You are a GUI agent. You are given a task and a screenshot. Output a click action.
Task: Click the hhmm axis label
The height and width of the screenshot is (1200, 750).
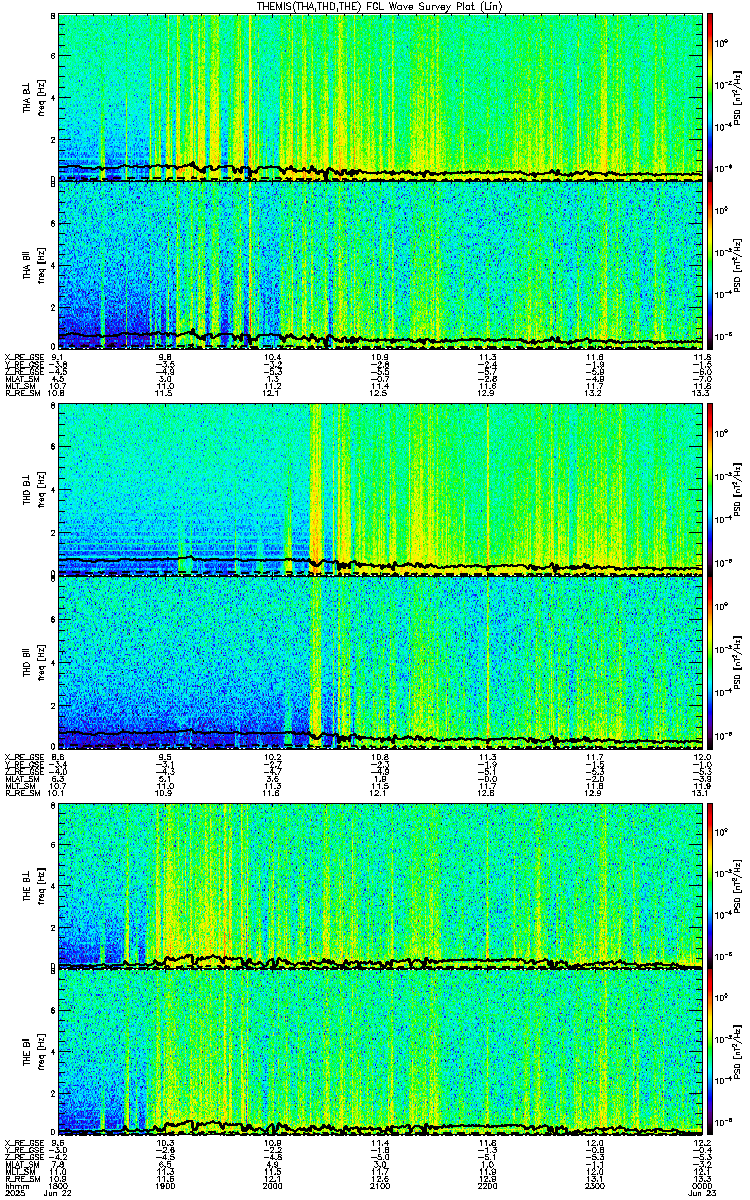tap(15, 1185)
